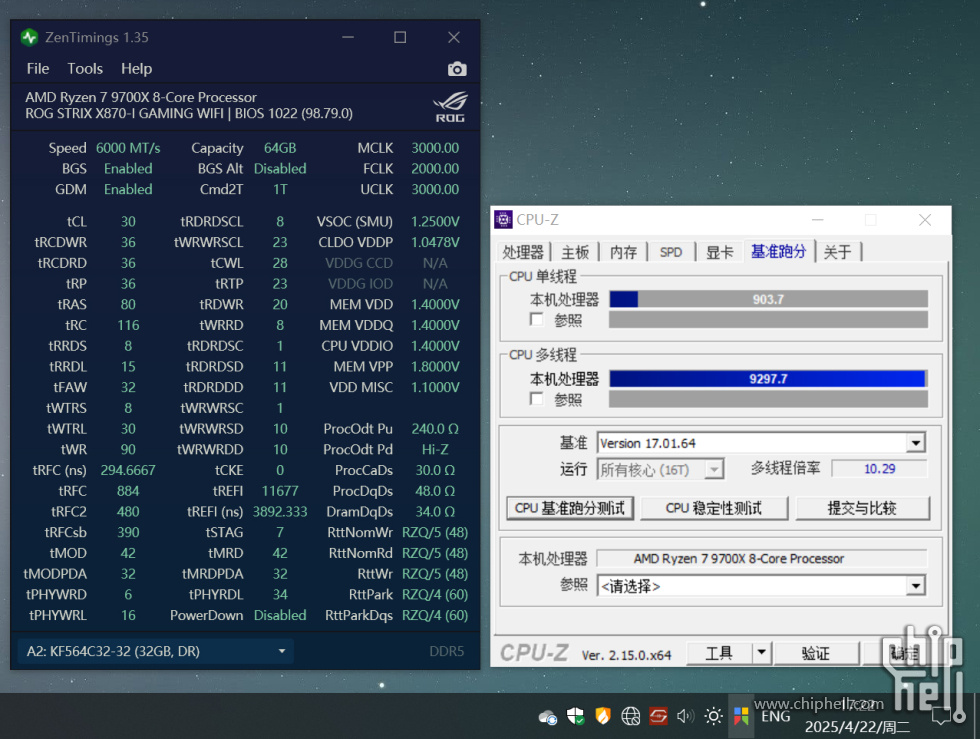Viewport: 980px width, 739px height.
Task: Click the ZenTimings app icon in the title bar
Action: click(x=29, y=38)
